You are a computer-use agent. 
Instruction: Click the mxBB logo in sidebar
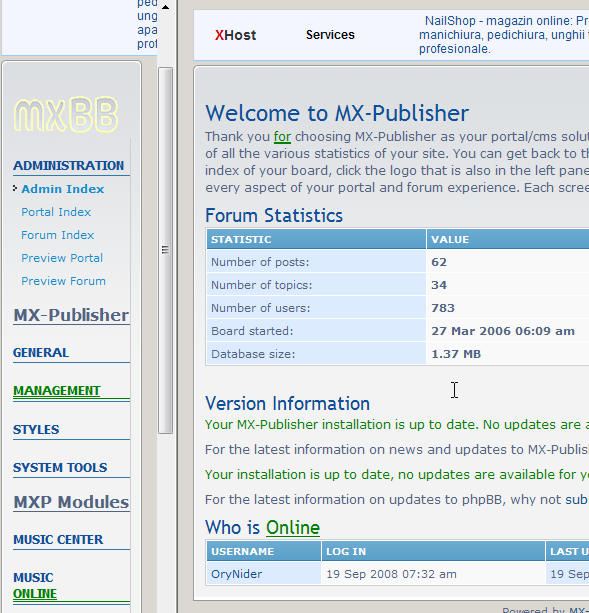66,114
